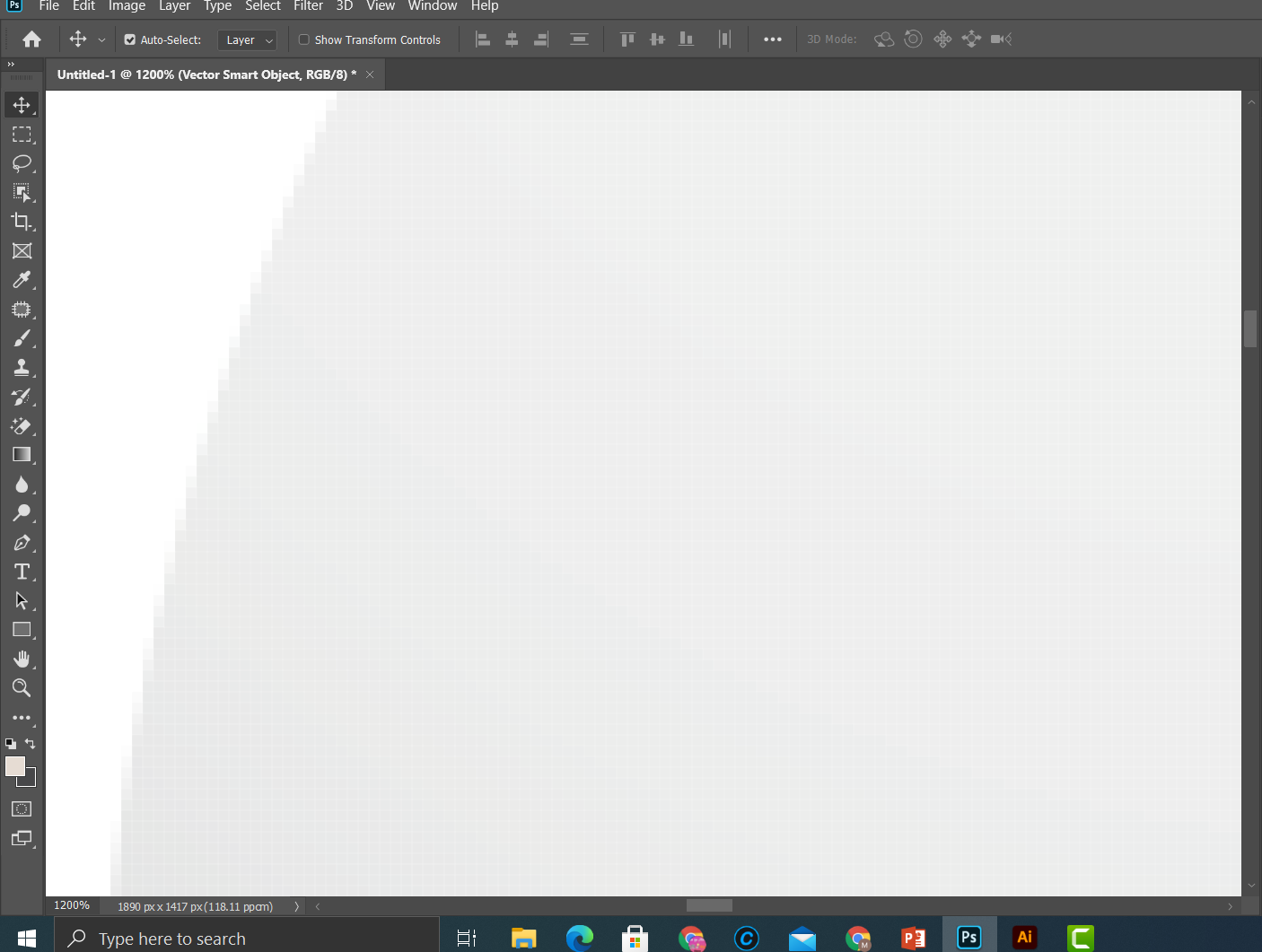Set the background color swatch
This screenshot has width=1262, height=952.
coord(30,780)
